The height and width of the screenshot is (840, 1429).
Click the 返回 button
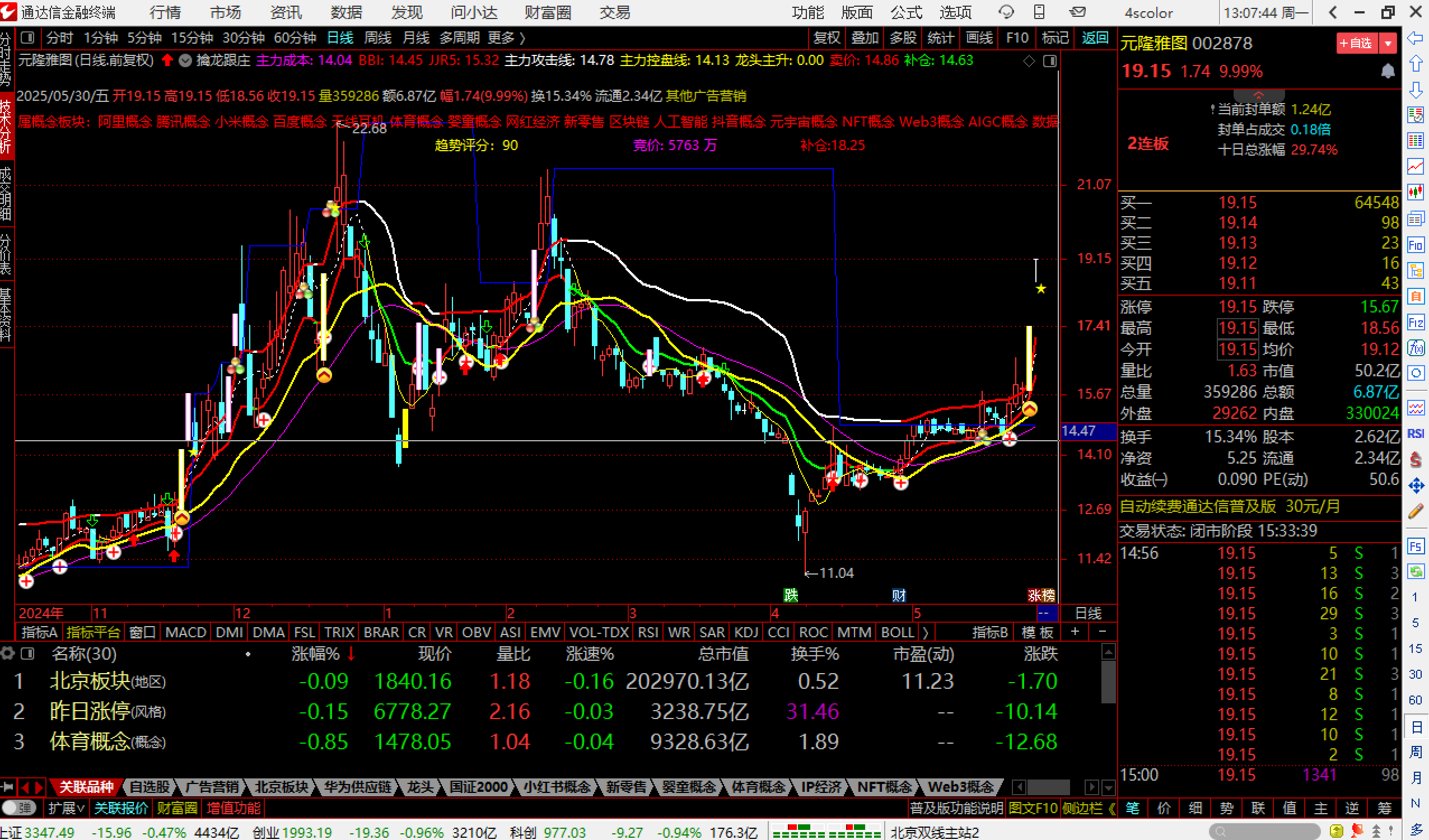[x=1095, y=38]
